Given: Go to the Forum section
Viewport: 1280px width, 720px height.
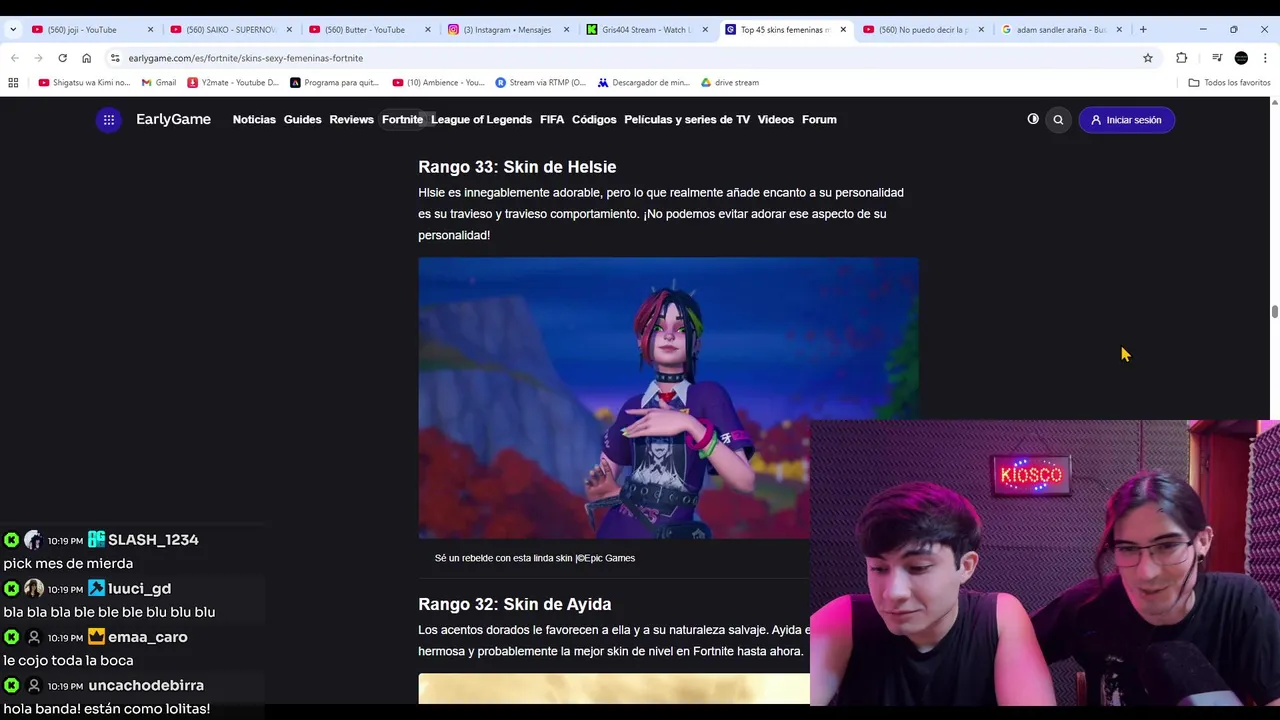Looking at the screenshot, I should 819,119.
